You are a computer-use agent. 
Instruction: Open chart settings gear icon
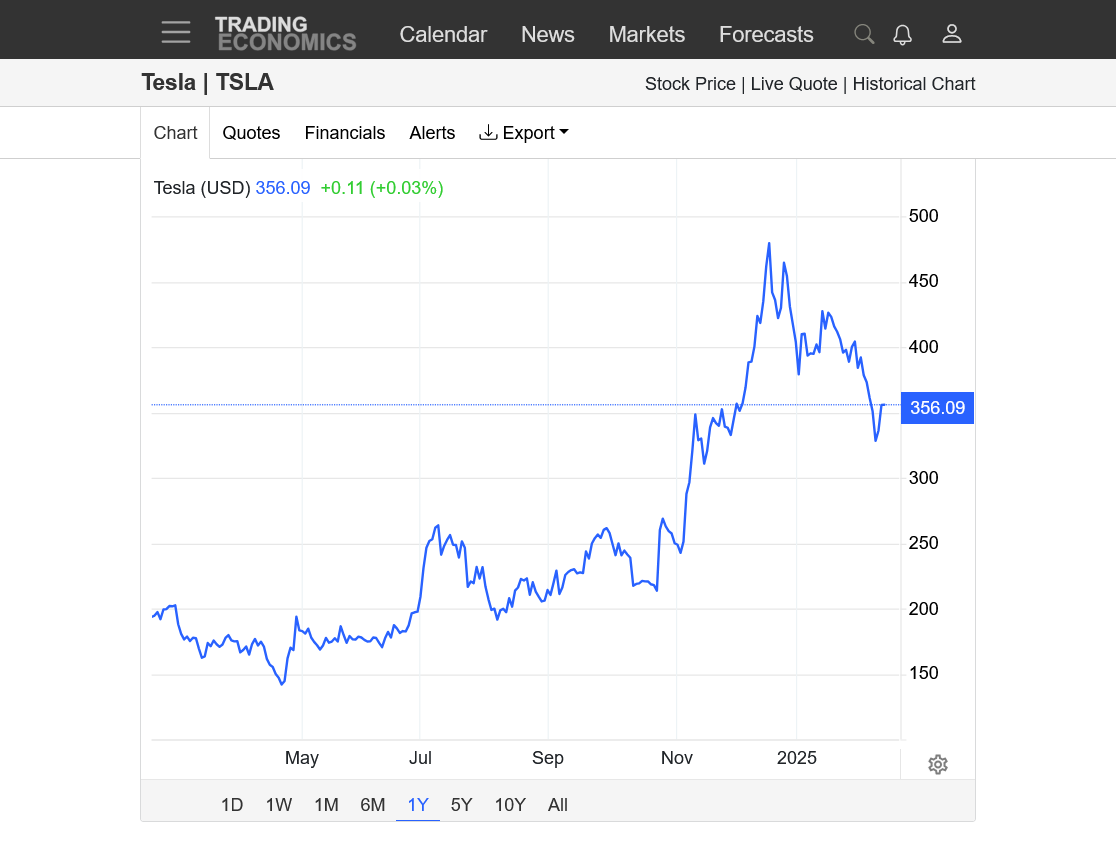937,765
